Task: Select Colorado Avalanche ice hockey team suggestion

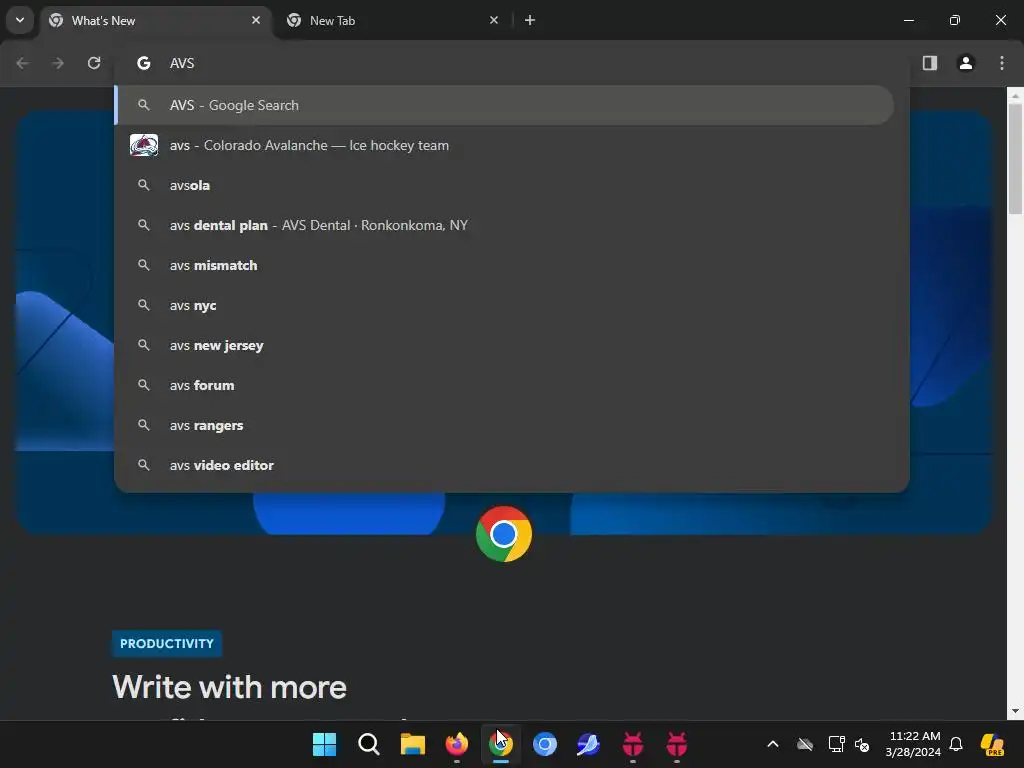Action: click(504, 145)
